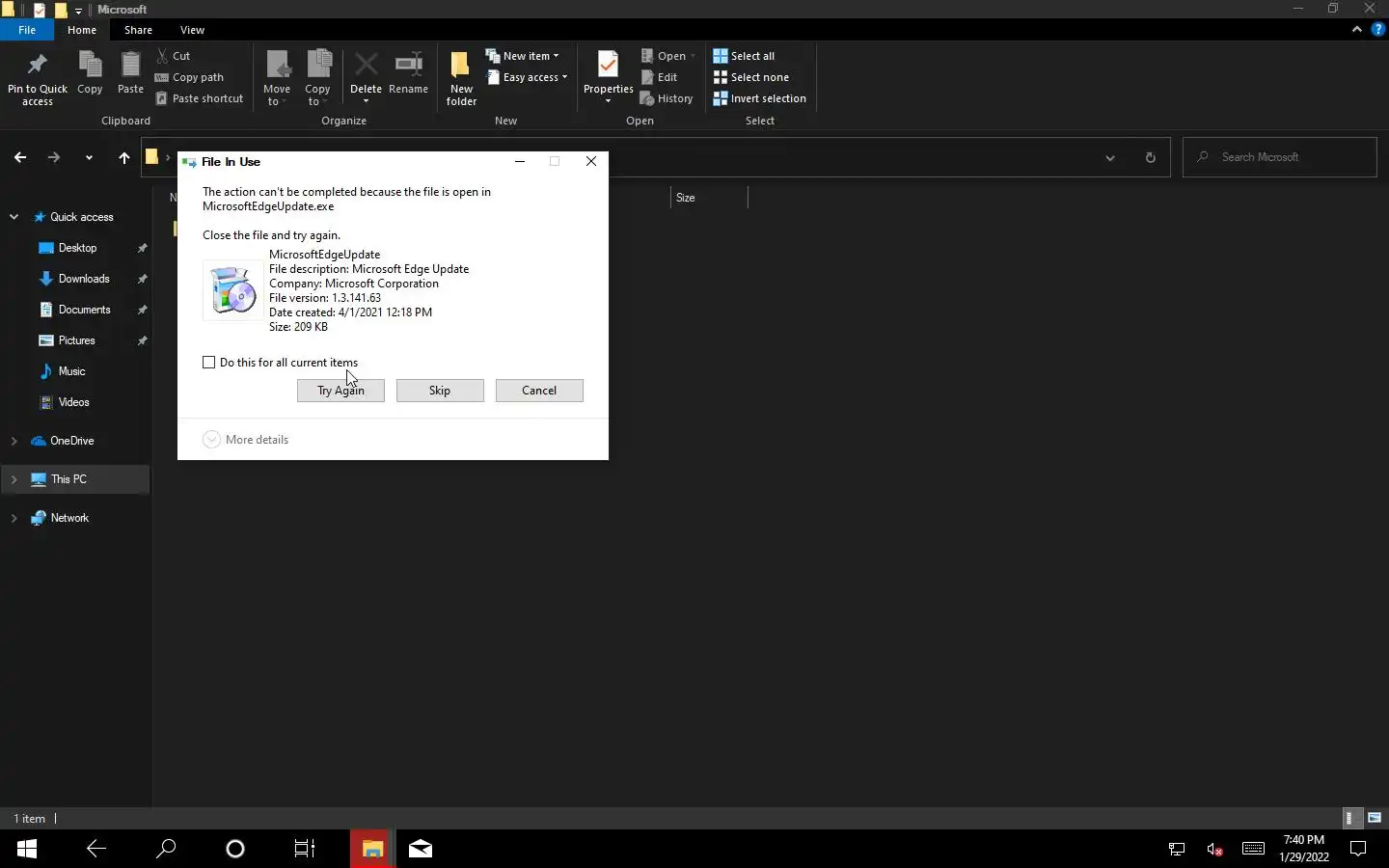Switch to details view in status bar

pyautogui.click(x=1352, y=818)
